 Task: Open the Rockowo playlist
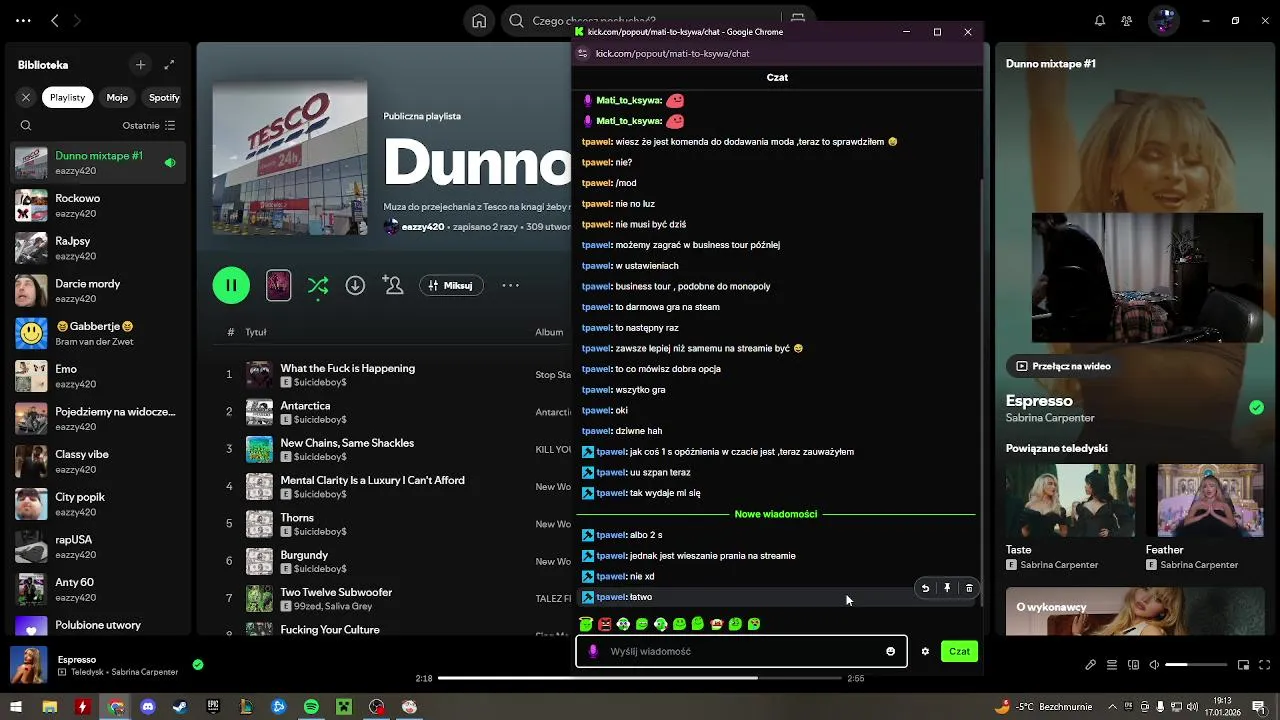tap(98, 205)
